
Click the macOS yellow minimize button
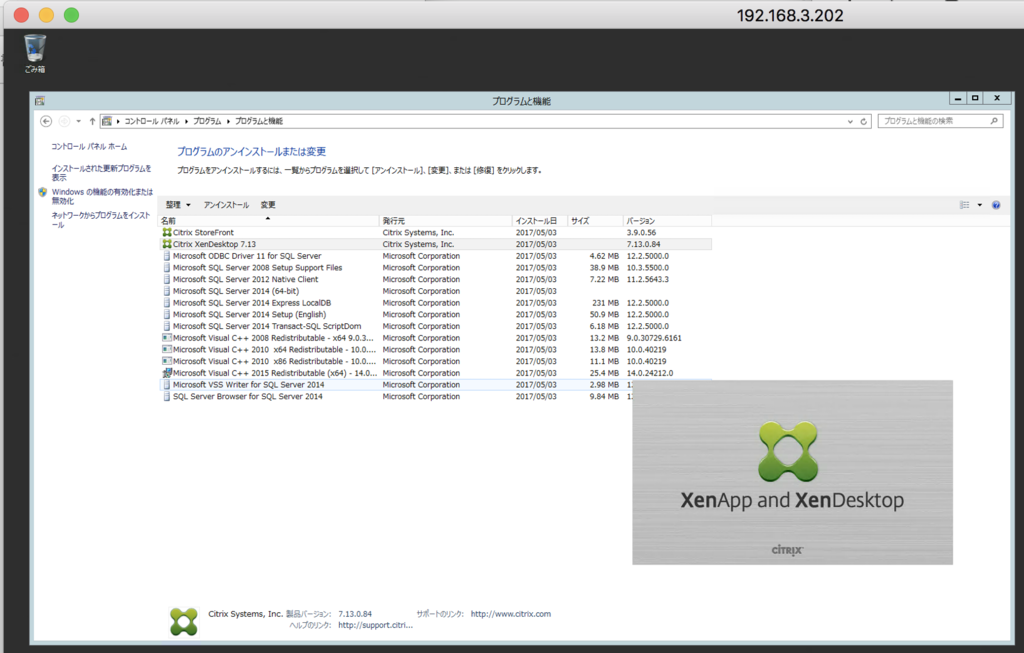46,15
